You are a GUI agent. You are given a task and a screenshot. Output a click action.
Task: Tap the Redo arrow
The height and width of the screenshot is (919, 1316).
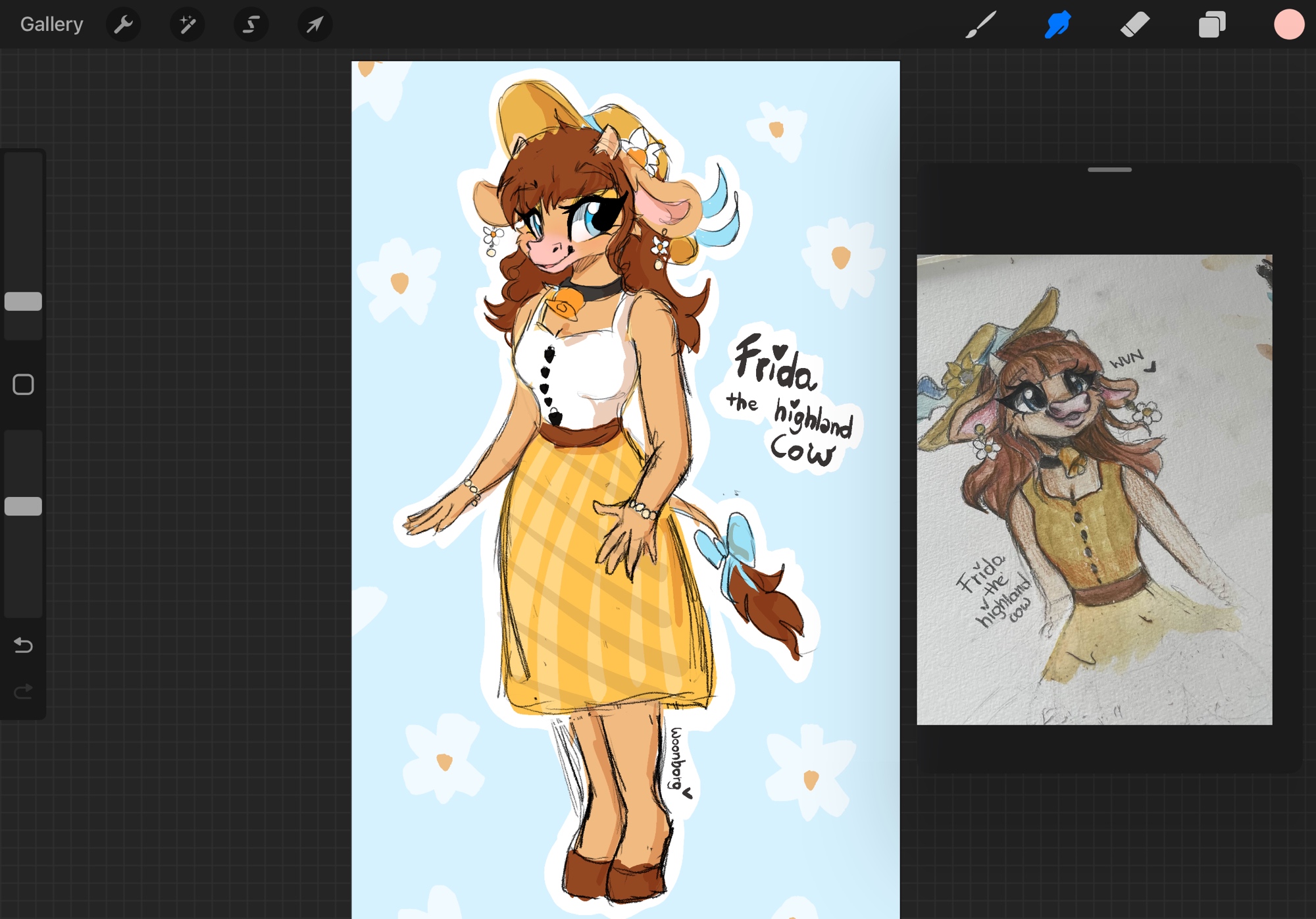point(23,691)
